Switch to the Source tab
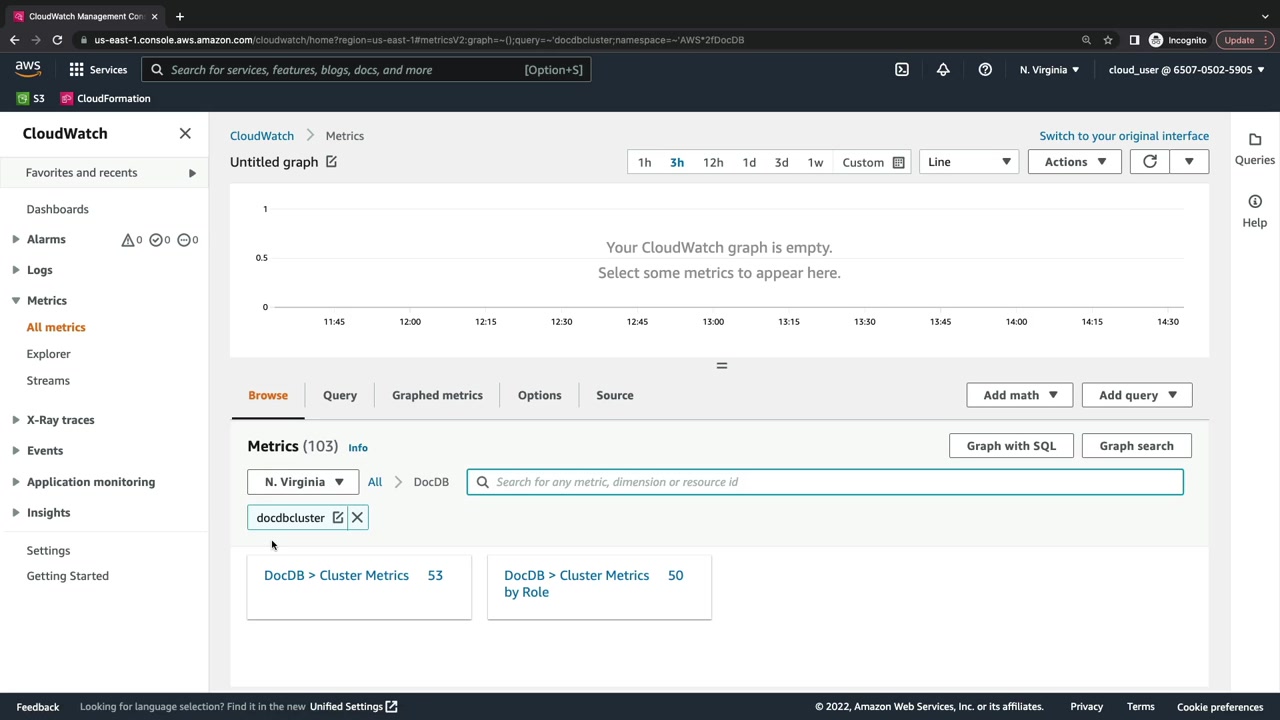Image resolution: width=1280 pixels, height=720 pixels. coord(614,395)
